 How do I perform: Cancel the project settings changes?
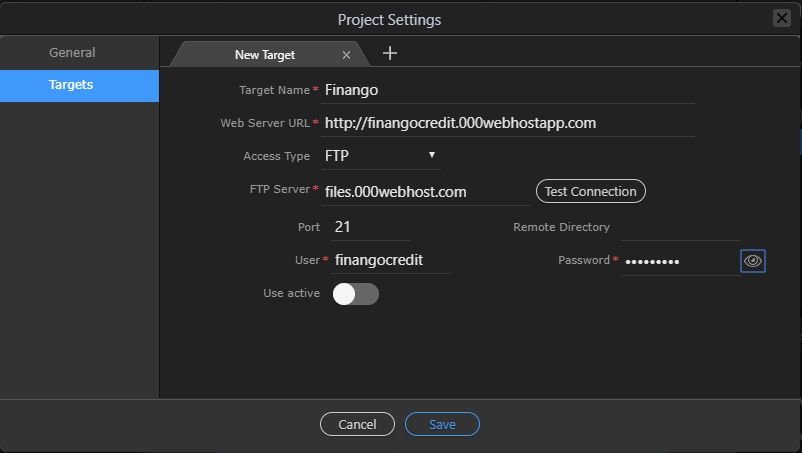[357, 424]
